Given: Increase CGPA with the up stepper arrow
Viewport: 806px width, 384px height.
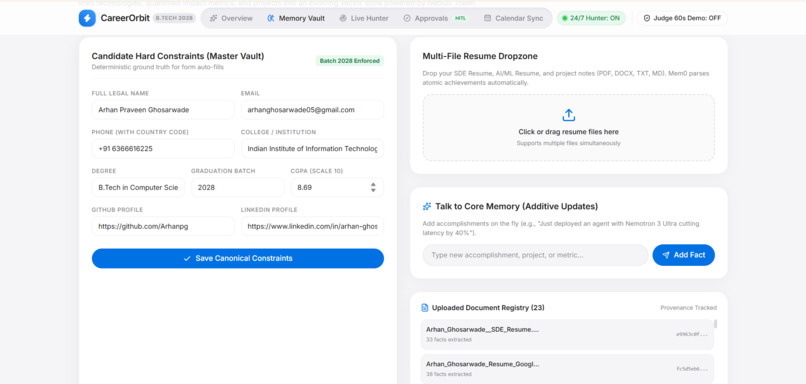Looking at the screenshot, I should click(x=373, y=184).
